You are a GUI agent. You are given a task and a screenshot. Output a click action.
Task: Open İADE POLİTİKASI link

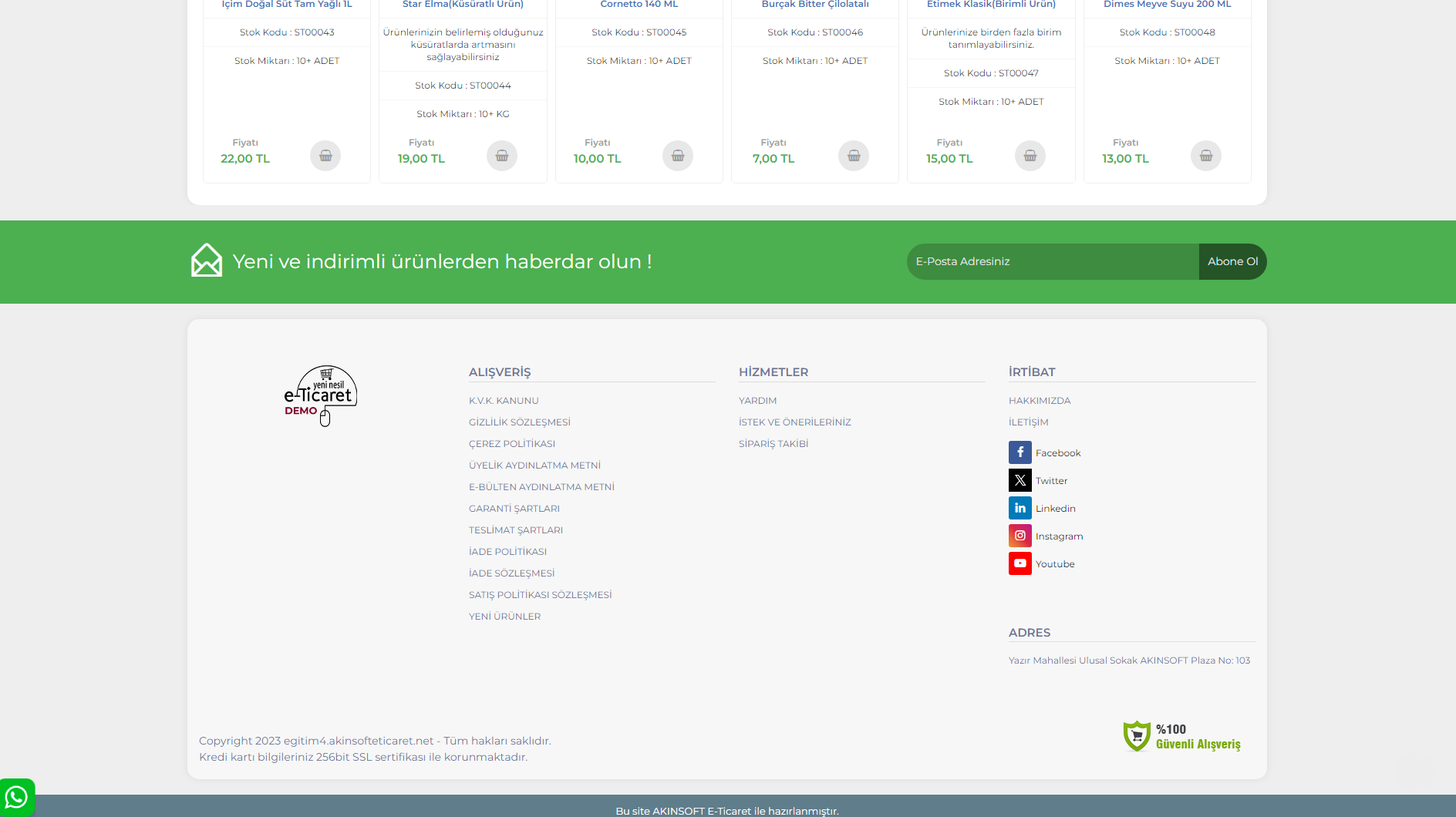507,552
